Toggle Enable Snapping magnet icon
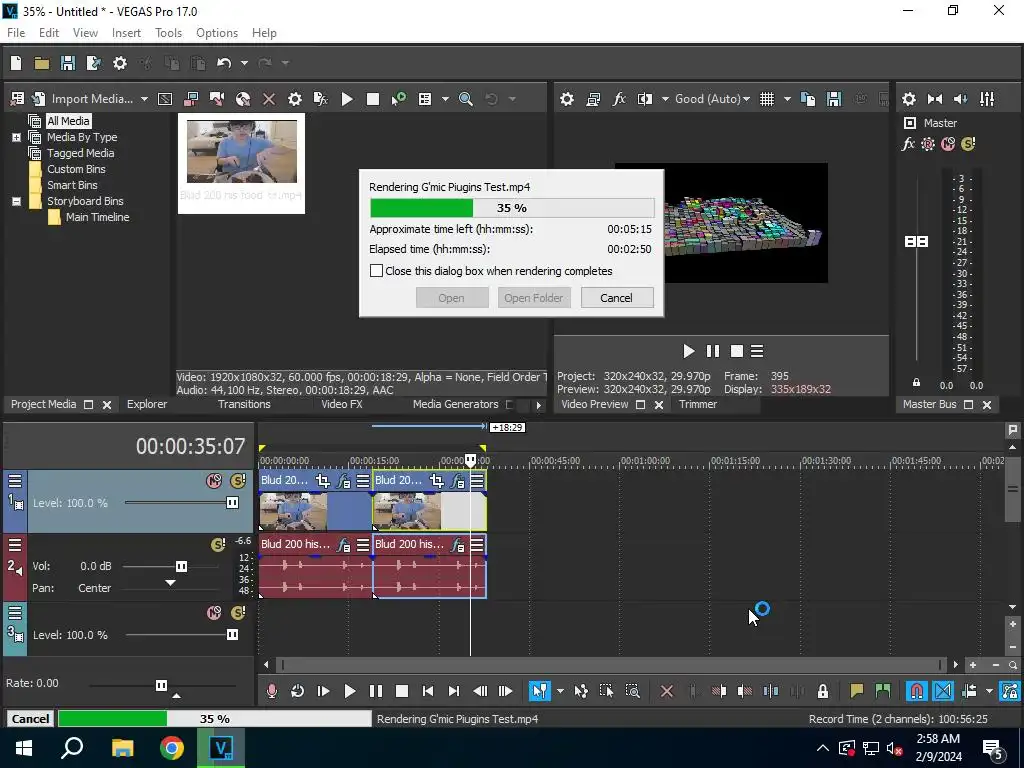Image resolution: width=1024 pixels, height=768 pixels. click(x=917, y=691)
